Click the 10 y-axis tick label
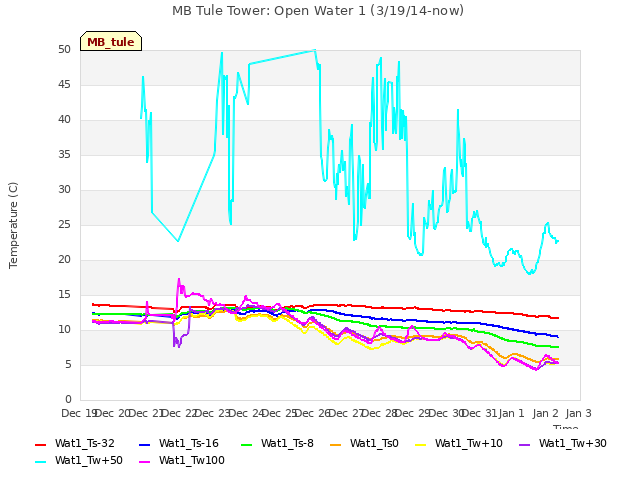 pos(64,330)
